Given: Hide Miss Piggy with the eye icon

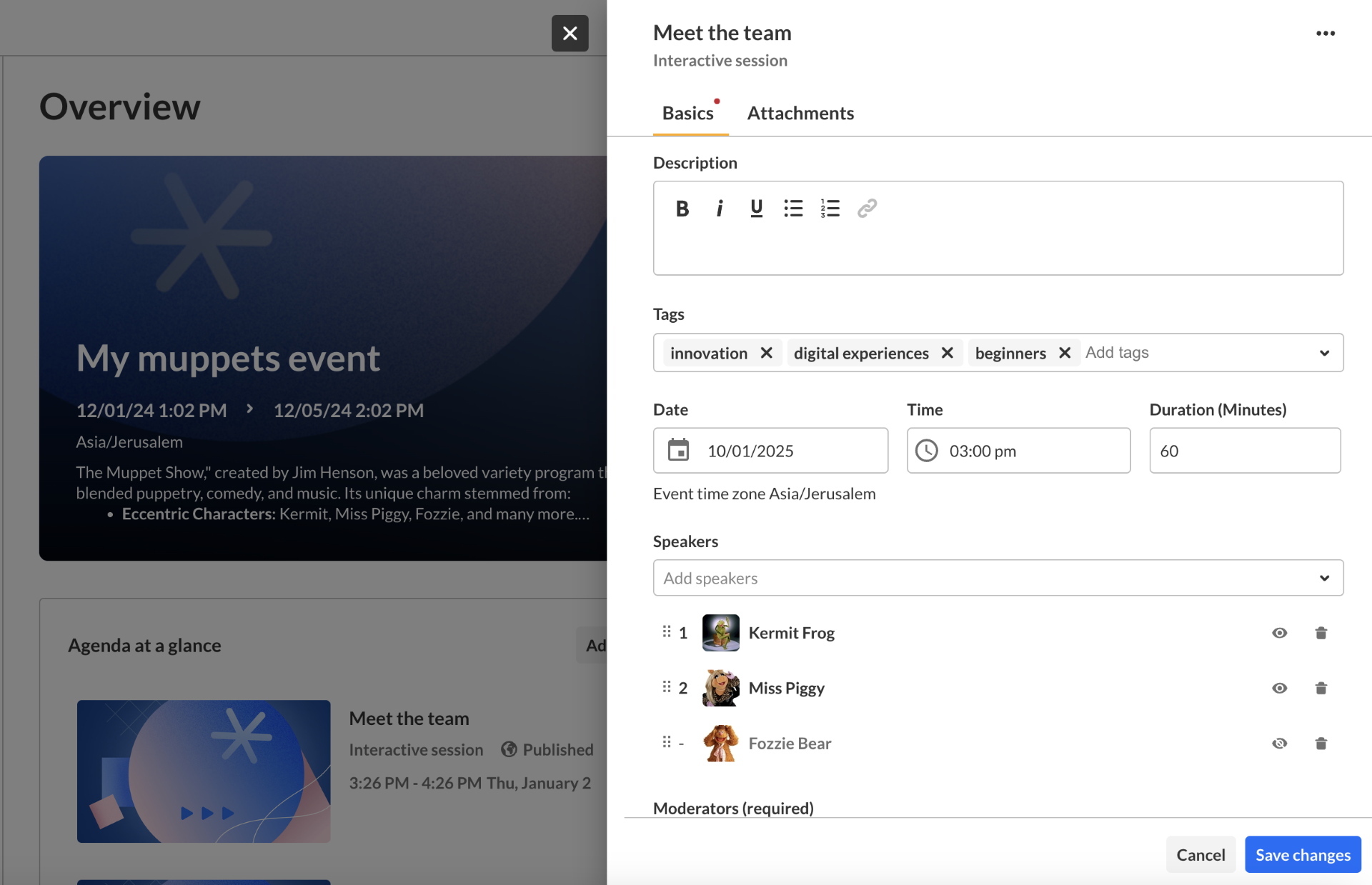Looking at the screenshot, I should click(1279, 688).
